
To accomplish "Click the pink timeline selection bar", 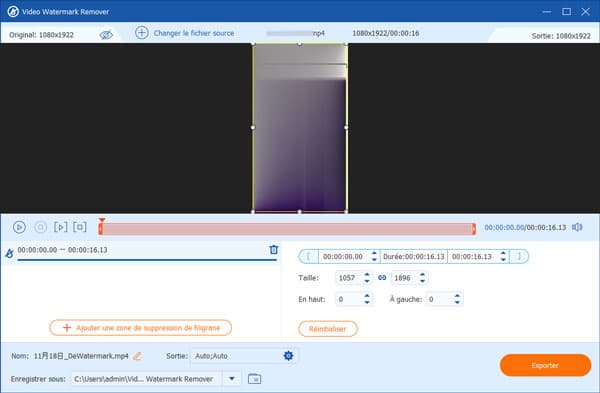I will tap(287, 229).
